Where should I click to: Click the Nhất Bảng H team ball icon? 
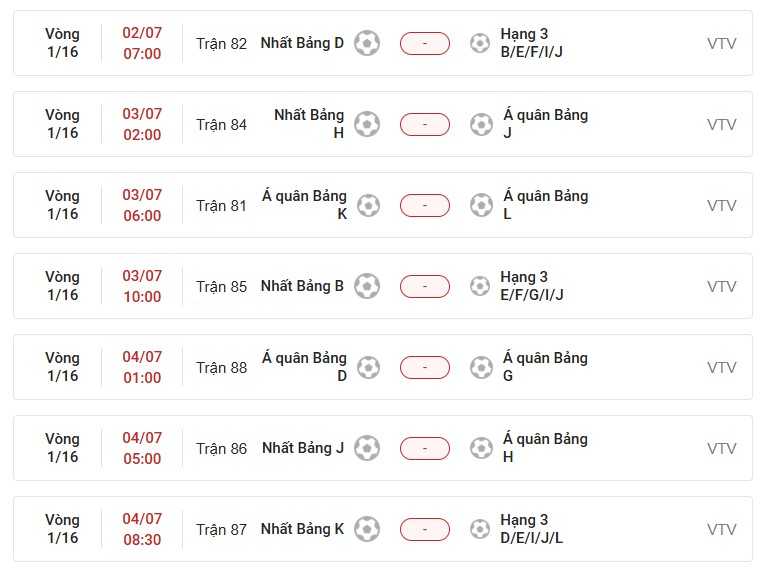367,124
